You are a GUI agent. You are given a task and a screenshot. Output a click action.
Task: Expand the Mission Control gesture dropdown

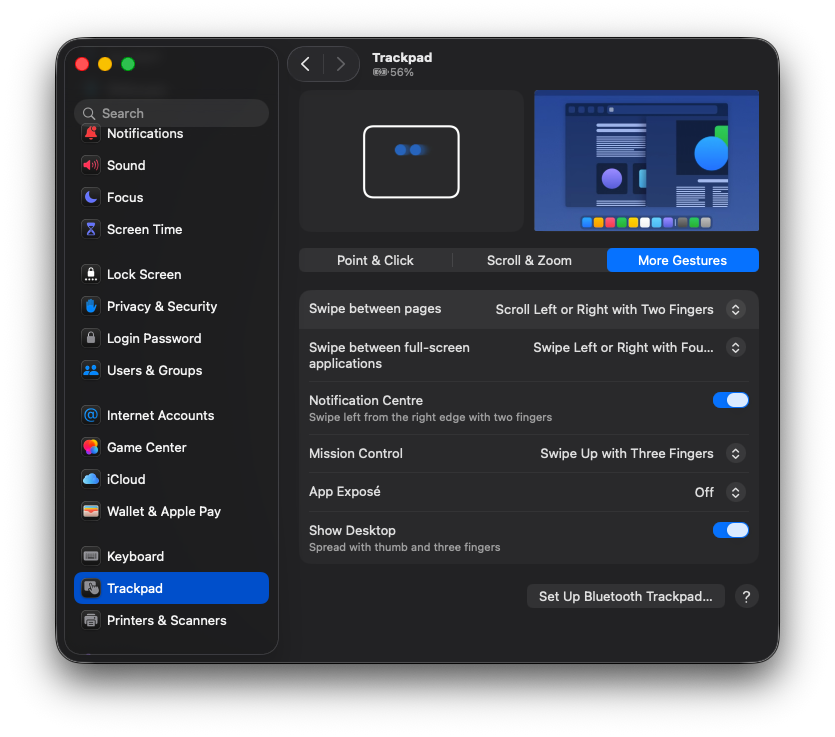(x=735, y=454)
